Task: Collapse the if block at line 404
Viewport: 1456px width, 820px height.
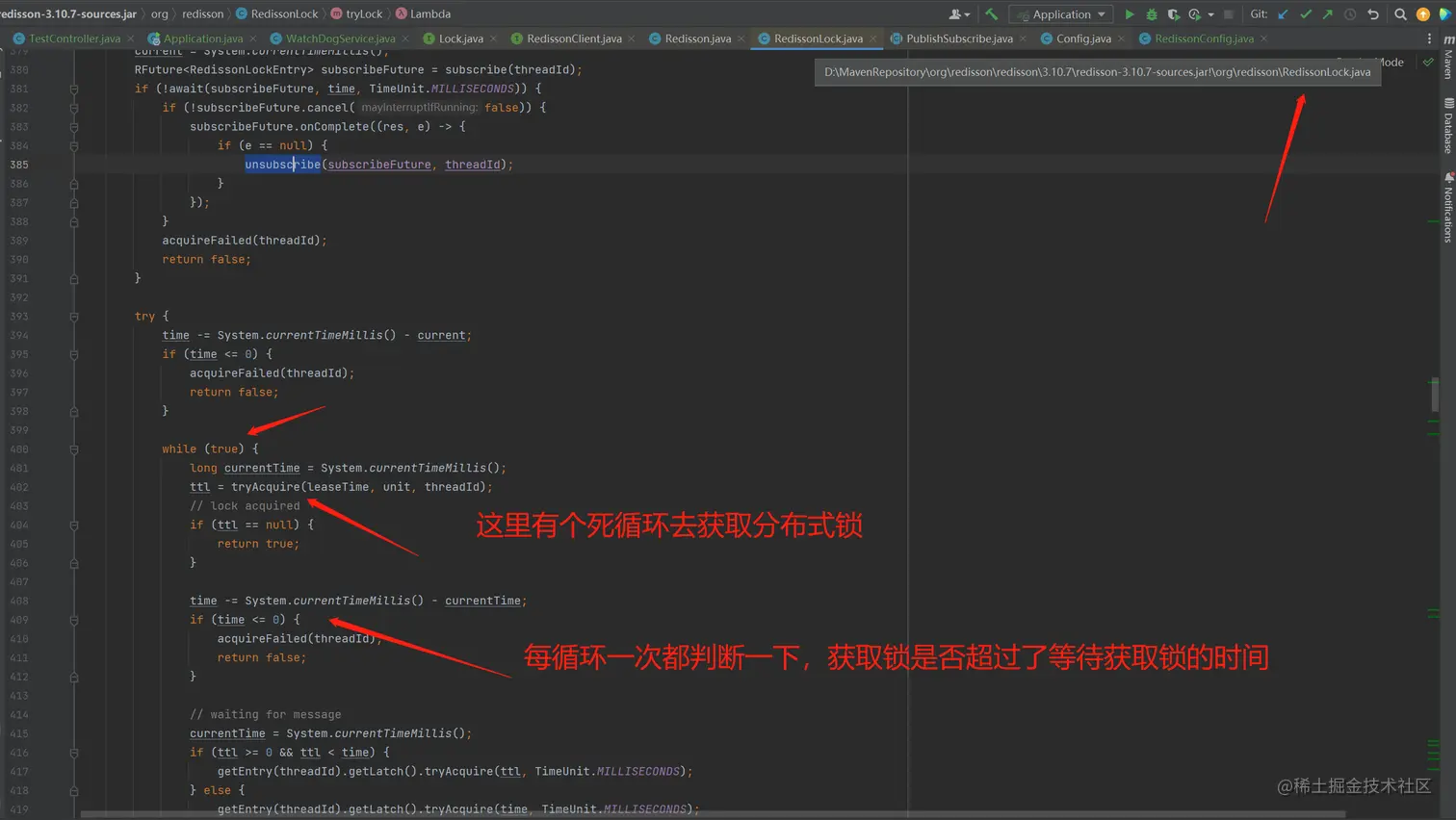Action: tap(74, 525)
